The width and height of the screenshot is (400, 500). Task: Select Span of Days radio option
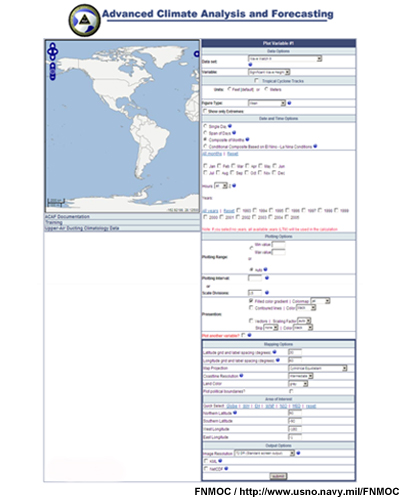tap(205, 133)
